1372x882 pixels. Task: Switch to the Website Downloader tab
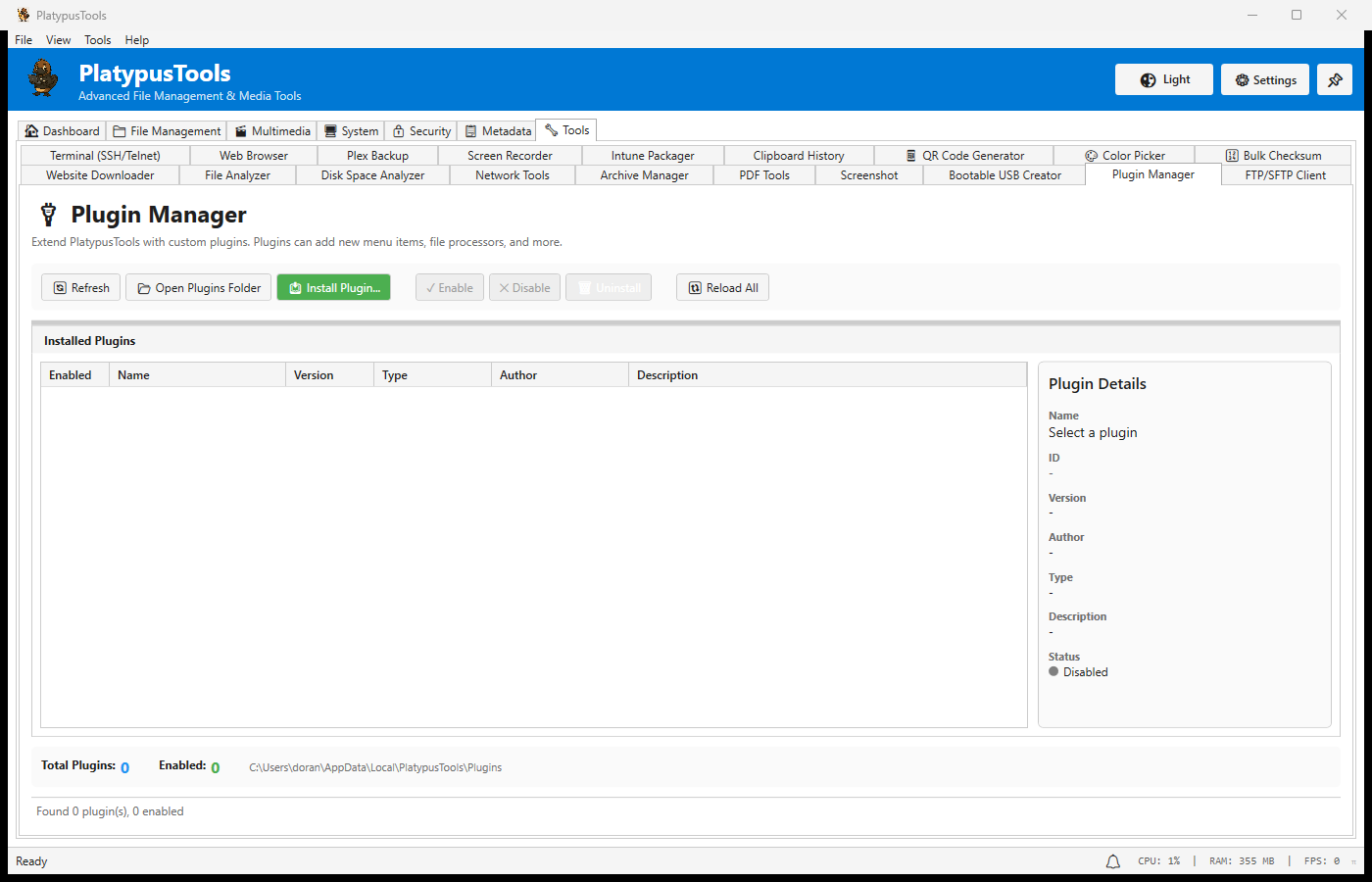[x=99, y=174]
